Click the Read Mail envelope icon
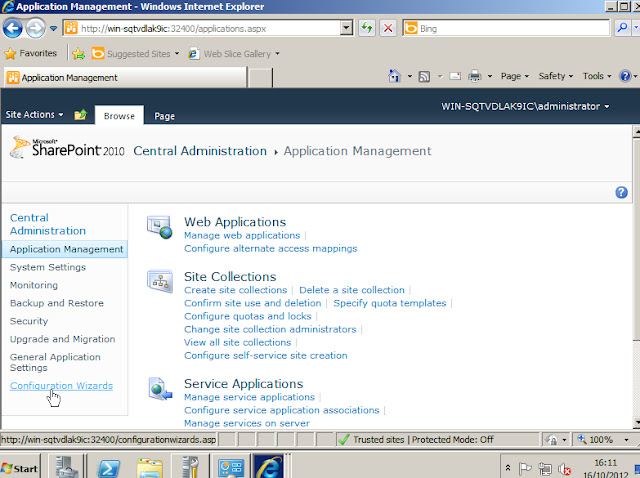This screenshot has width=640, height=478. coord(455,76)
